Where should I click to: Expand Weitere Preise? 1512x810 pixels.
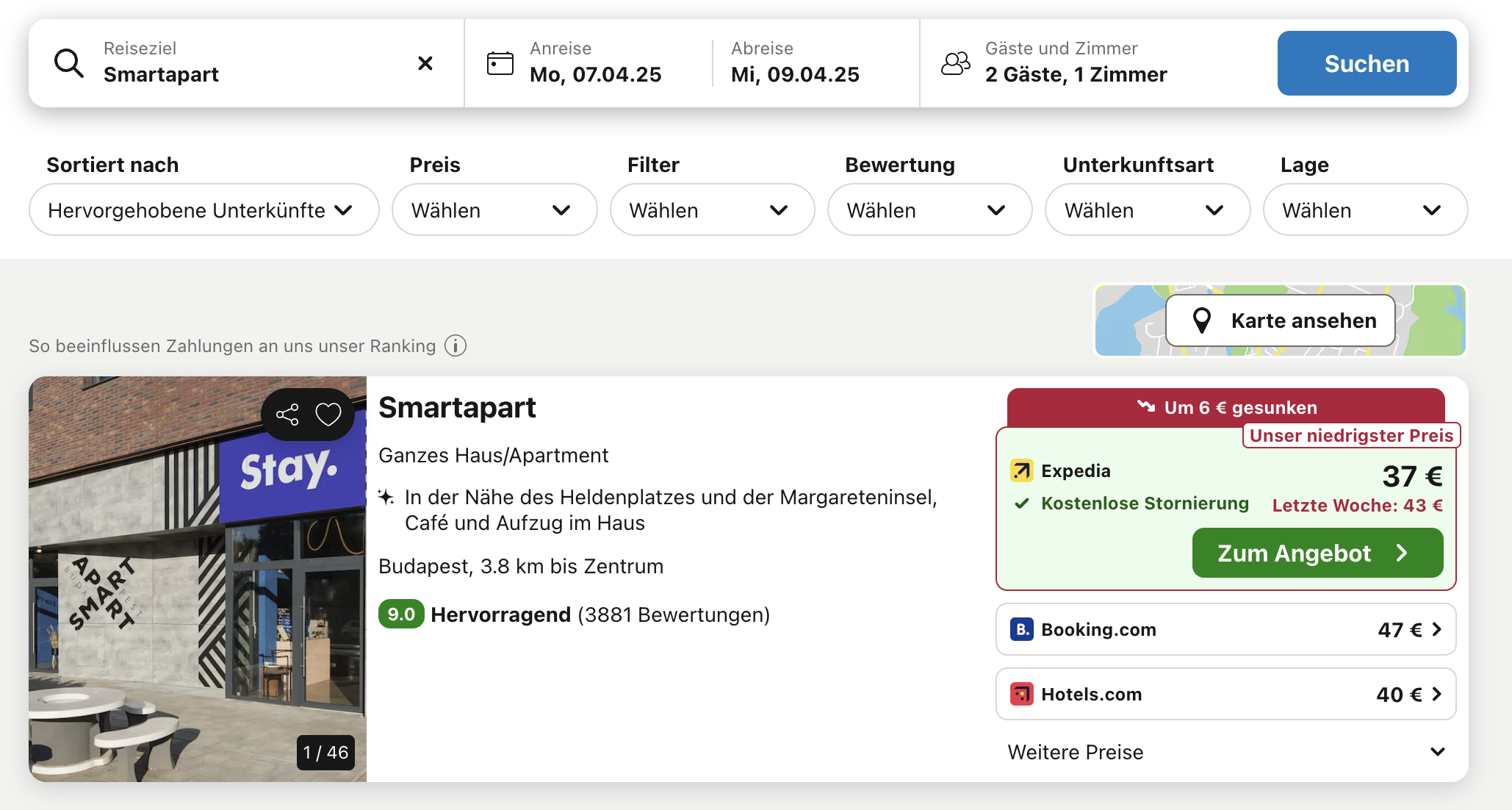pos(1226,752)
